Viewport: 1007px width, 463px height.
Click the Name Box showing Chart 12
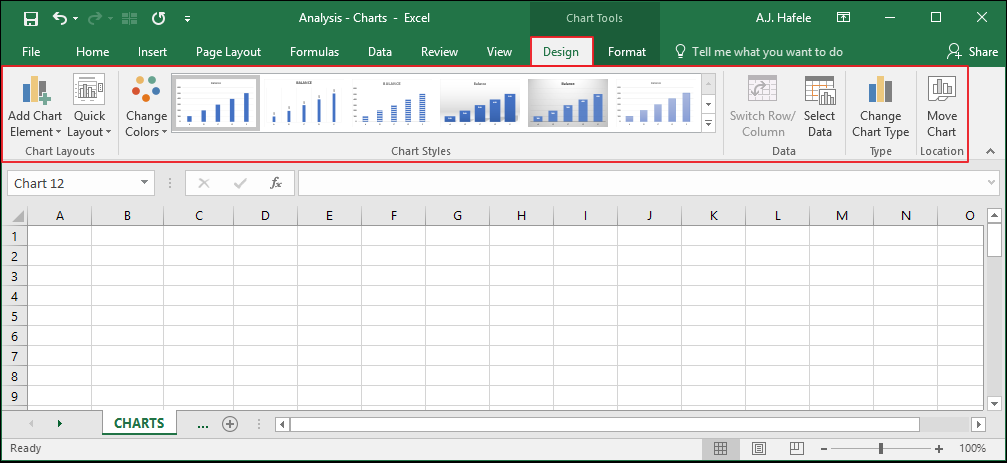tap(73, 183)
